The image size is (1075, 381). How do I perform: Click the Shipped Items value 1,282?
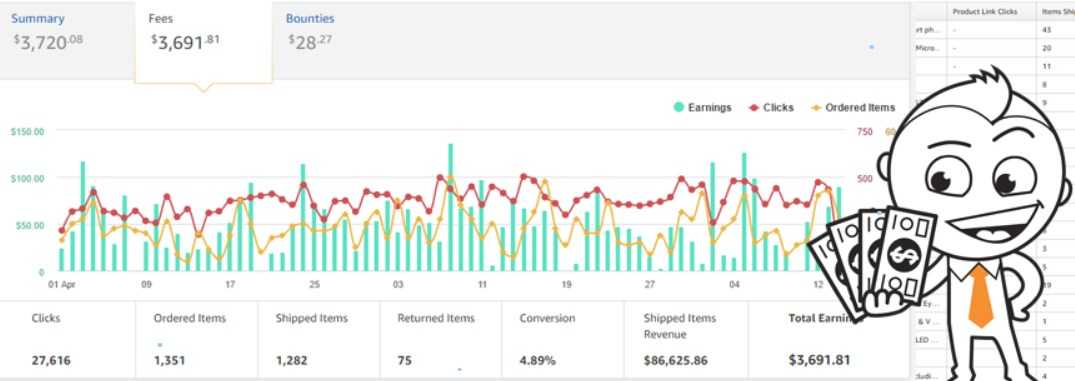click(x=291, y=360)
